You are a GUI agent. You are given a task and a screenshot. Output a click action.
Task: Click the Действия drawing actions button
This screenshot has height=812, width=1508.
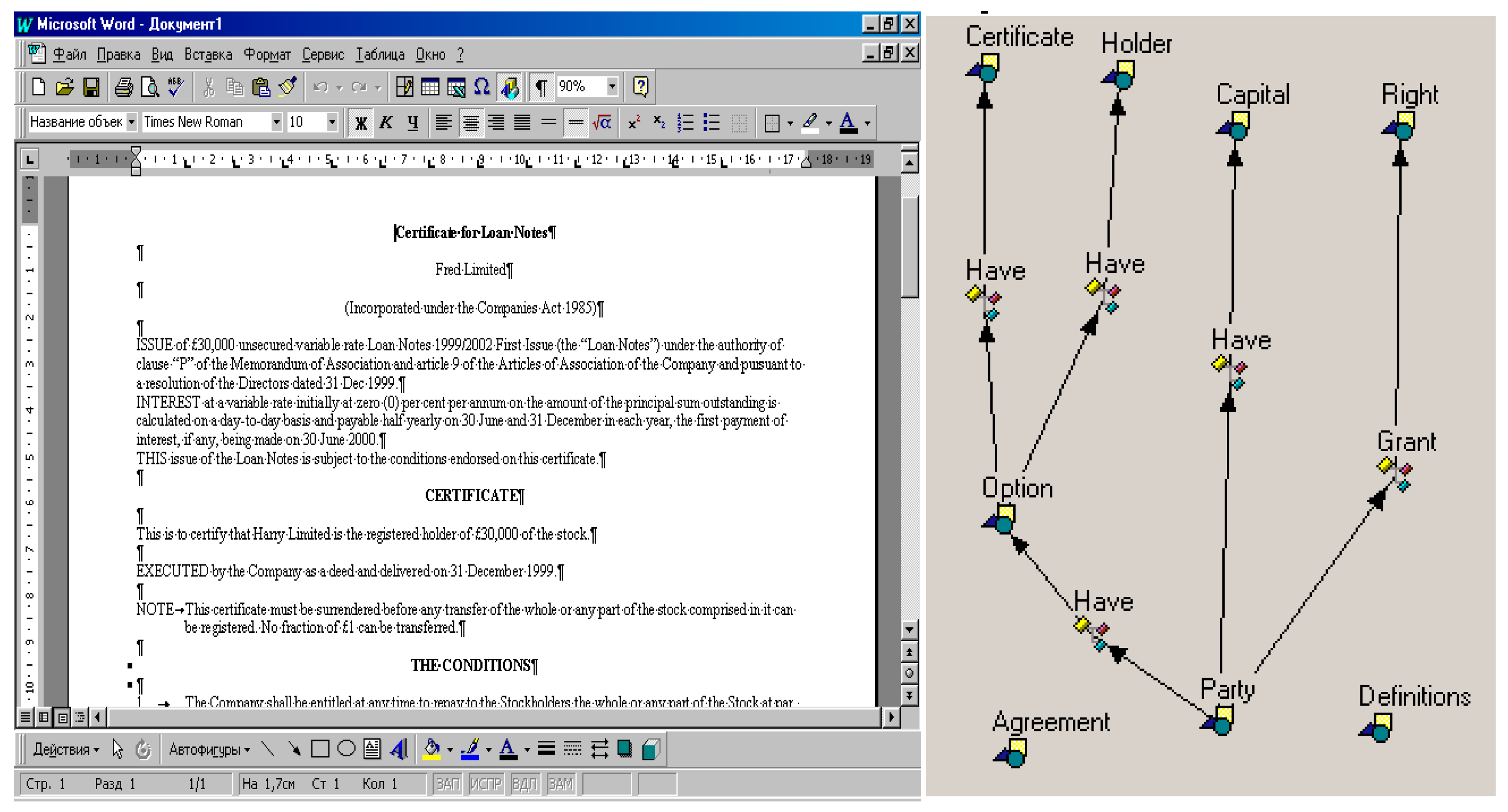pos(65,749)
